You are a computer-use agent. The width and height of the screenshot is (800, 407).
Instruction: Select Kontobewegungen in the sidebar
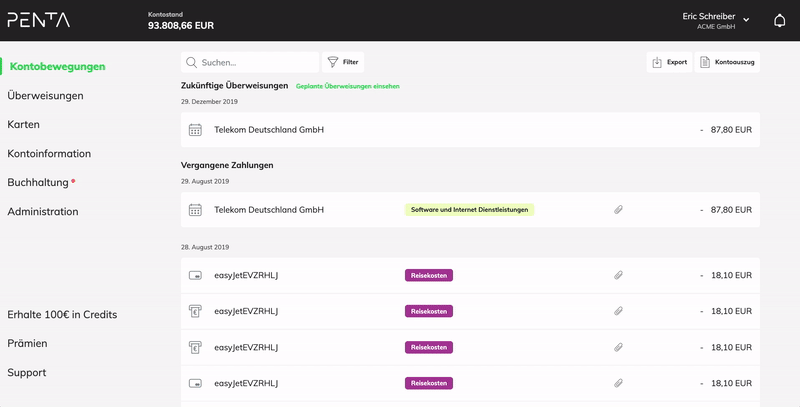pyautogui.click(x=57, y=67)
